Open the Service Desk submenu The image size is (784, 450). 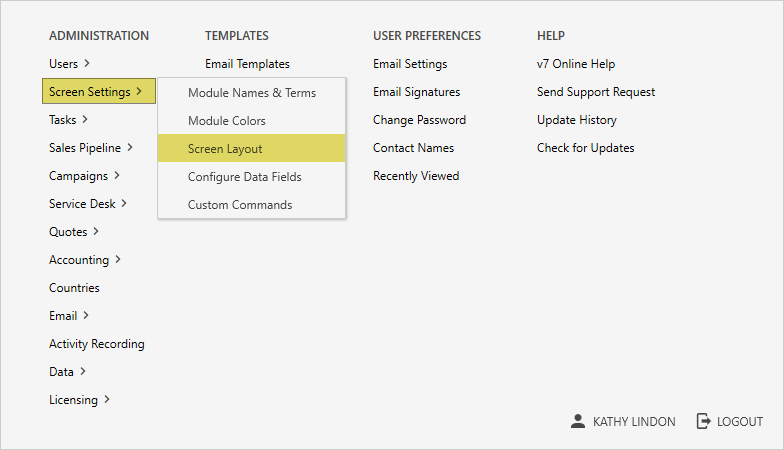tap(88, 204)
